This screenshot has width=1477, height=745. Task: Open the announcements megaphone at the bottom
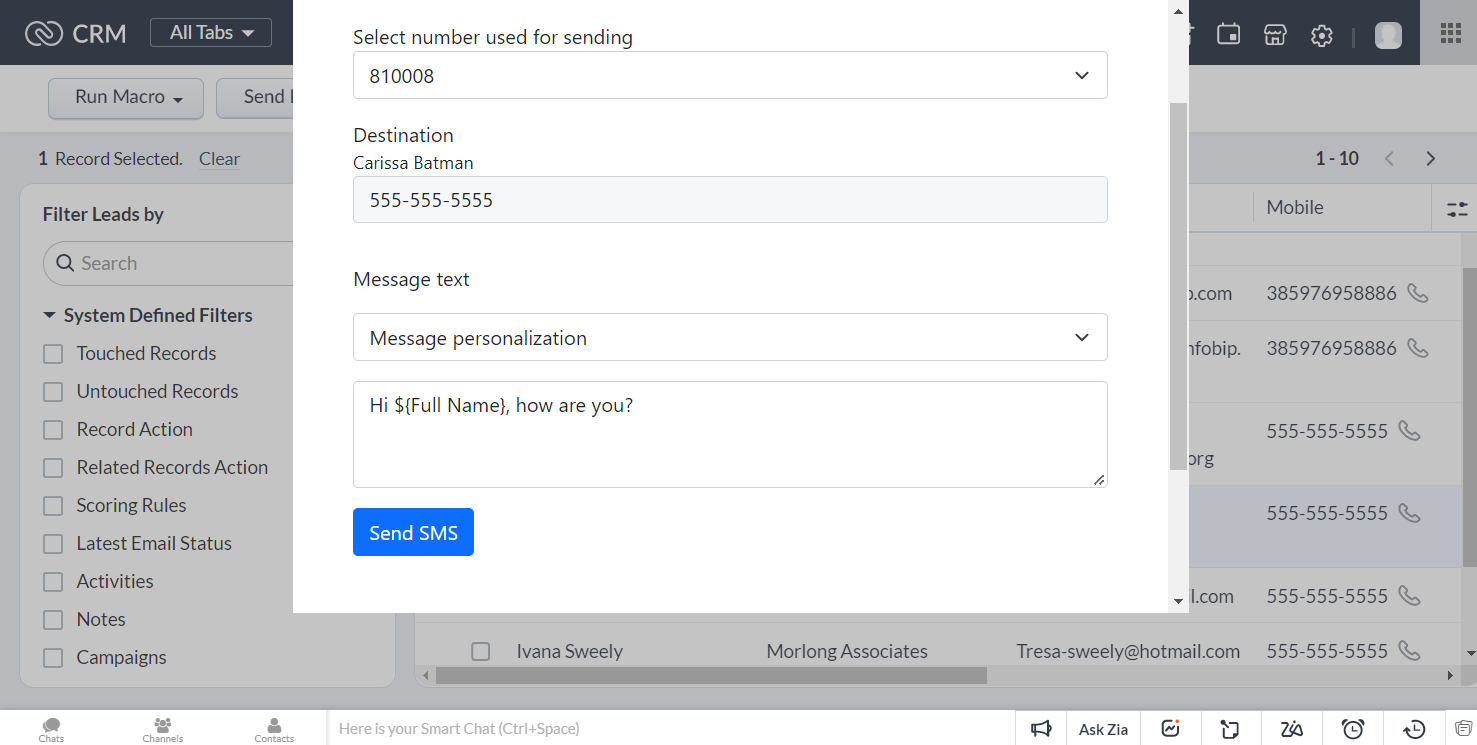[x=1041, y=728]
